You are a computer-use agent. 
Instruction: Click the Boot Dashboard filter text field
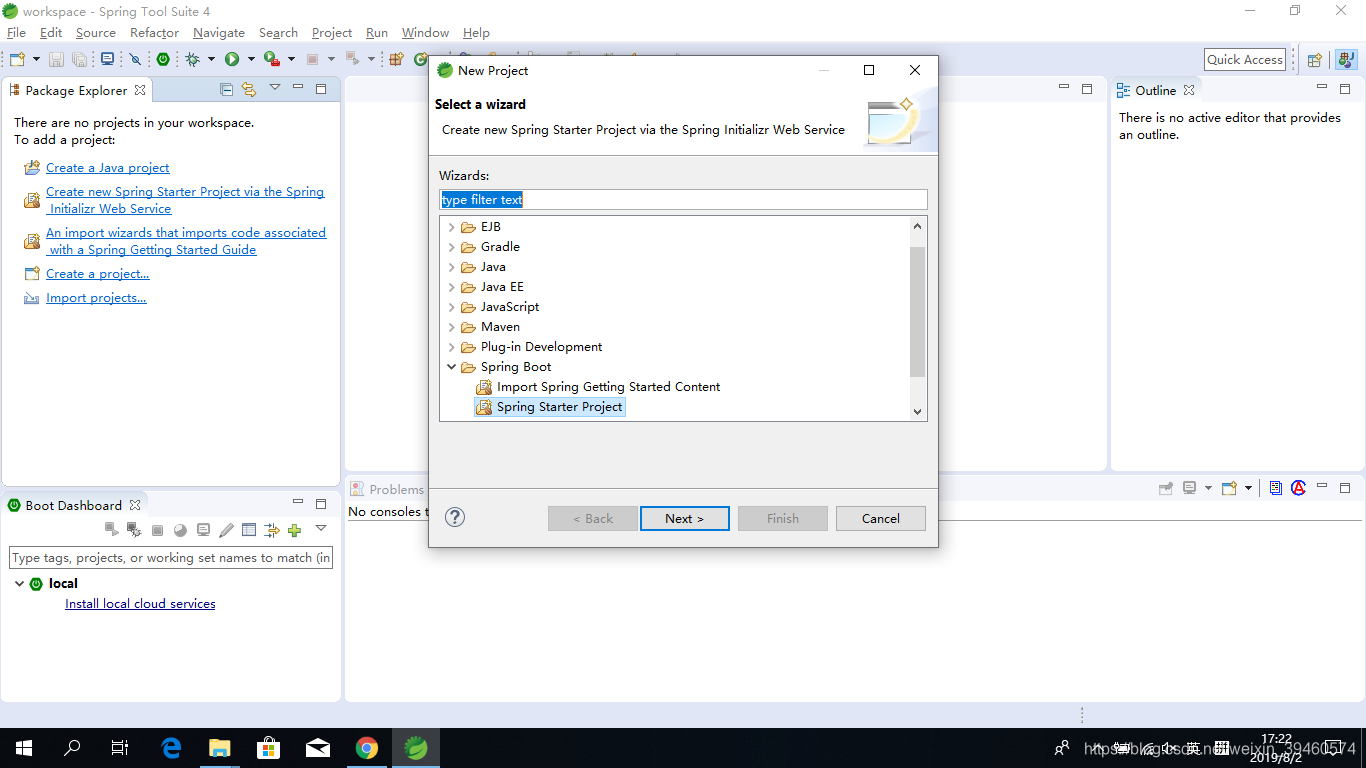171,558
